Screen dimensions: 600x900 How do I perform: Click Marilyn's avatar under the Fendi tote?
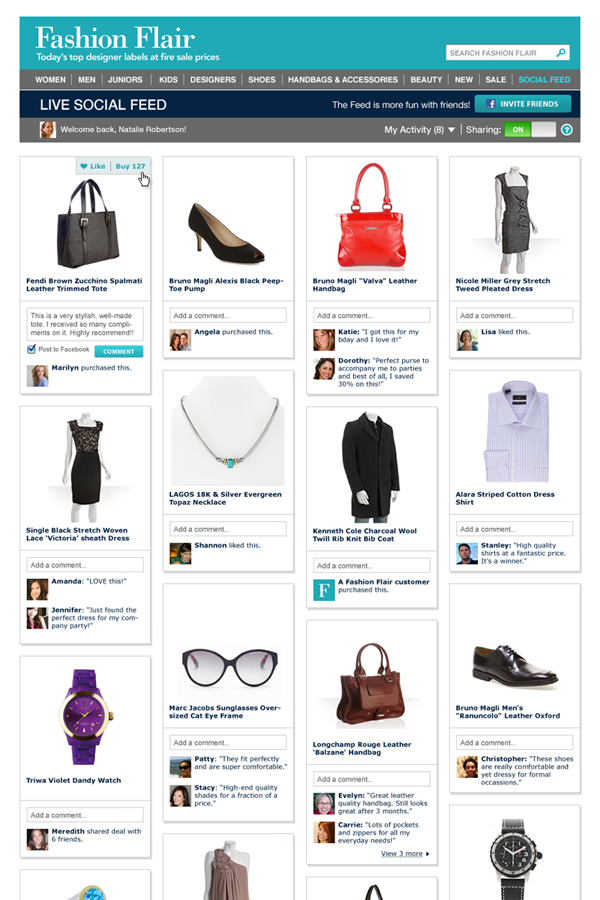tap(37, 375)
